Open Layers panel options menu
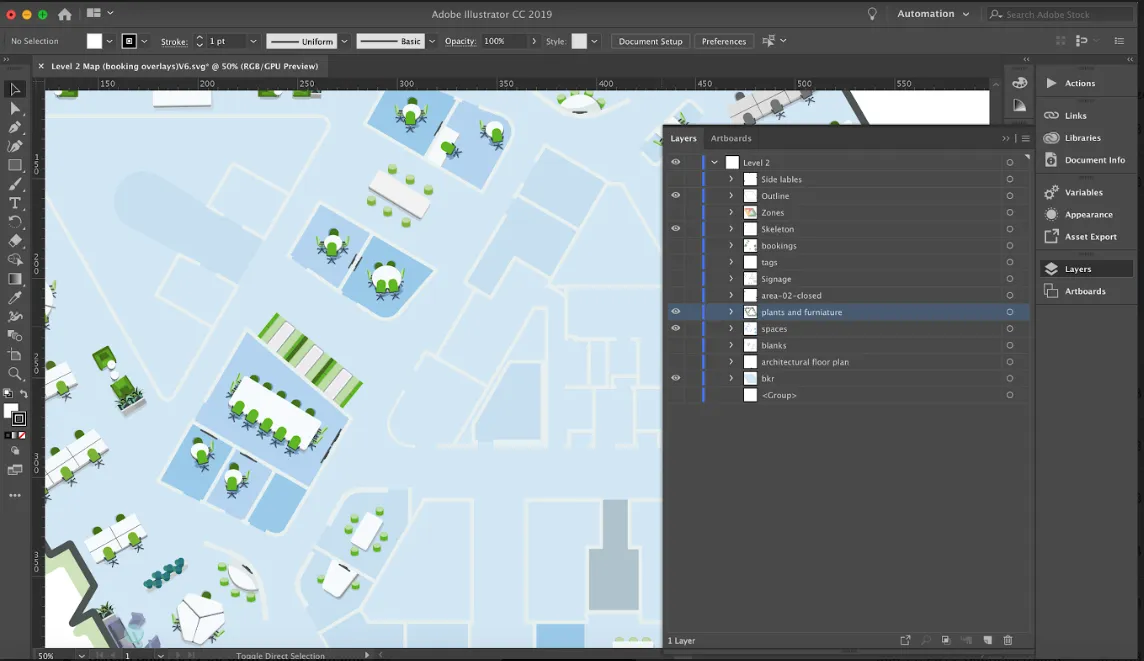This screenshot has width=1144, height=661. pyautogui.click(x=1025, y=138)
